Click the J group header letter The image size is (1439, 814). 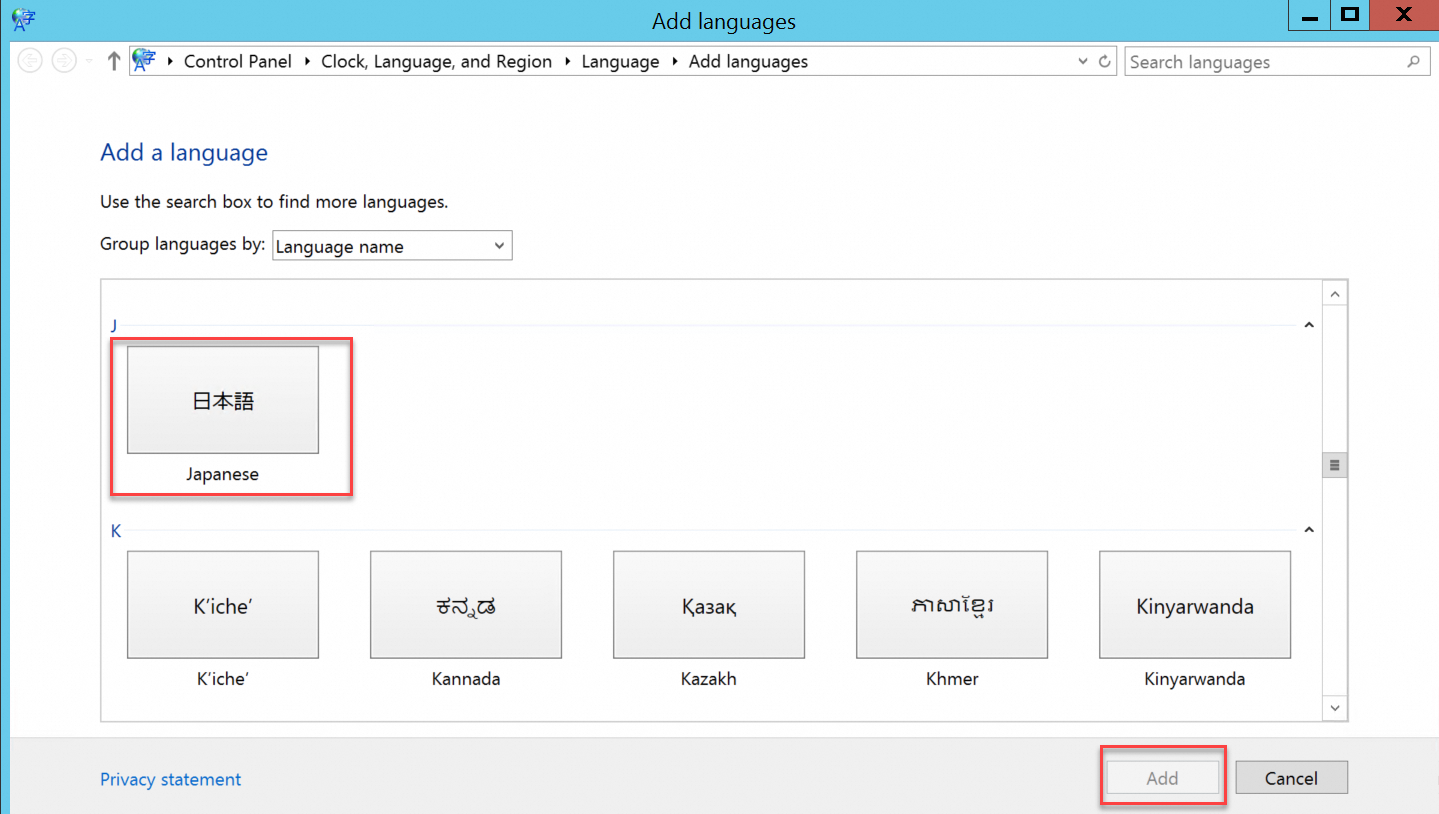[x=114, y=325]
